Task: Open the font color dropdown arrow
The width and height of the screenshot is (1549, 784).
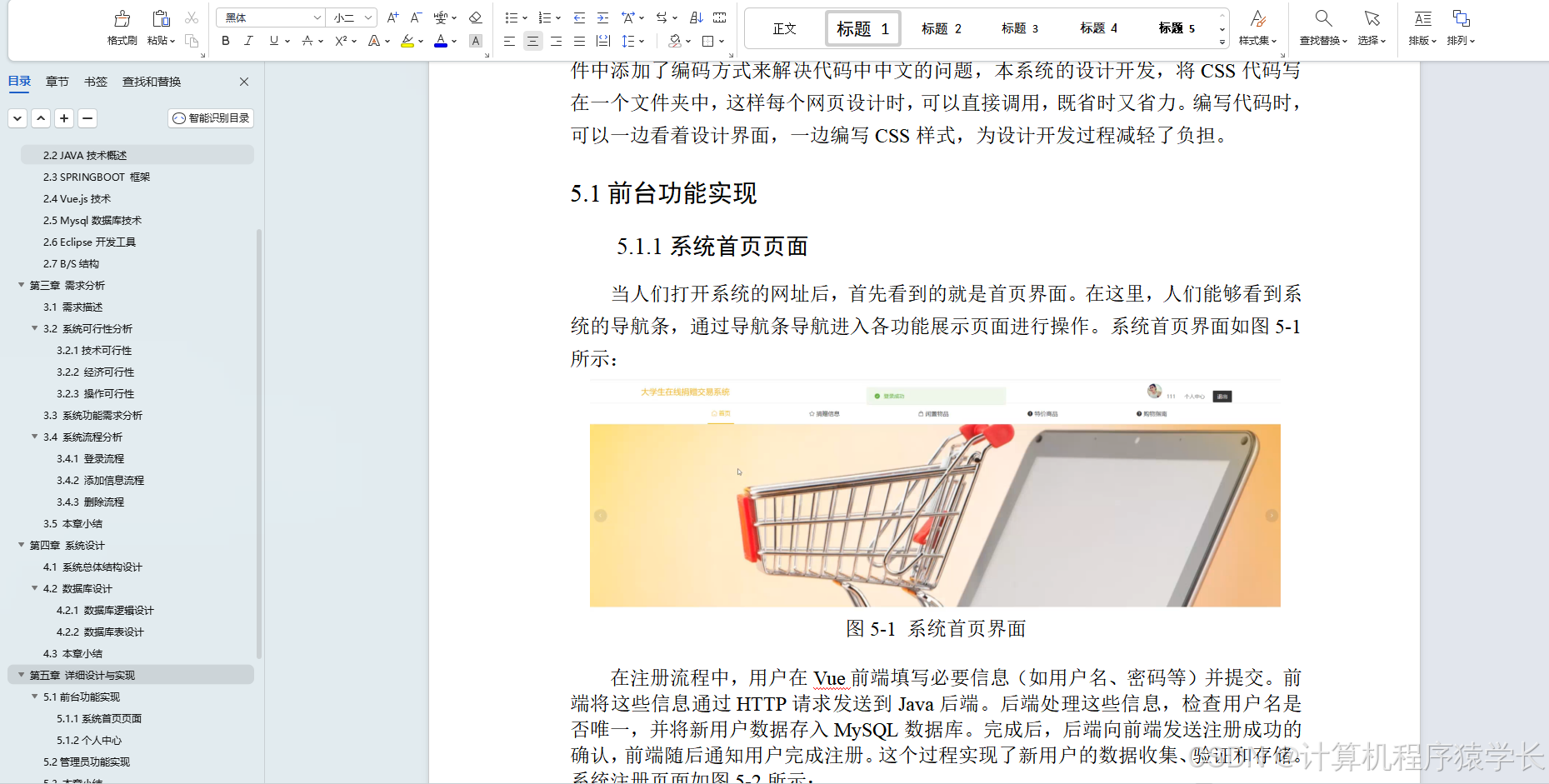Action: (454, 41)
